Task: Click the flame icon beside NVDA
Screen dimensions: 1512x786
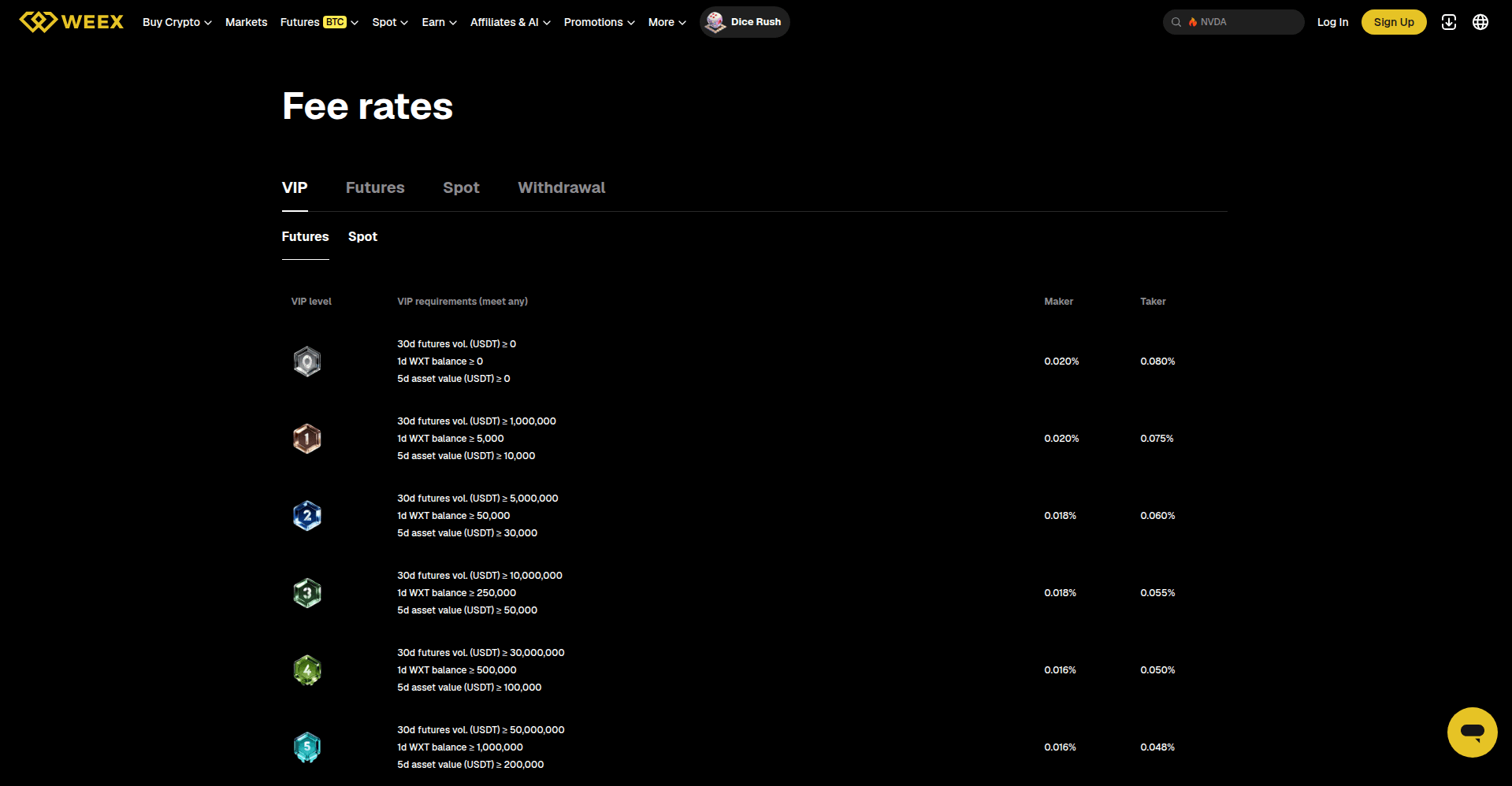Action: [x=1193, y=22]
